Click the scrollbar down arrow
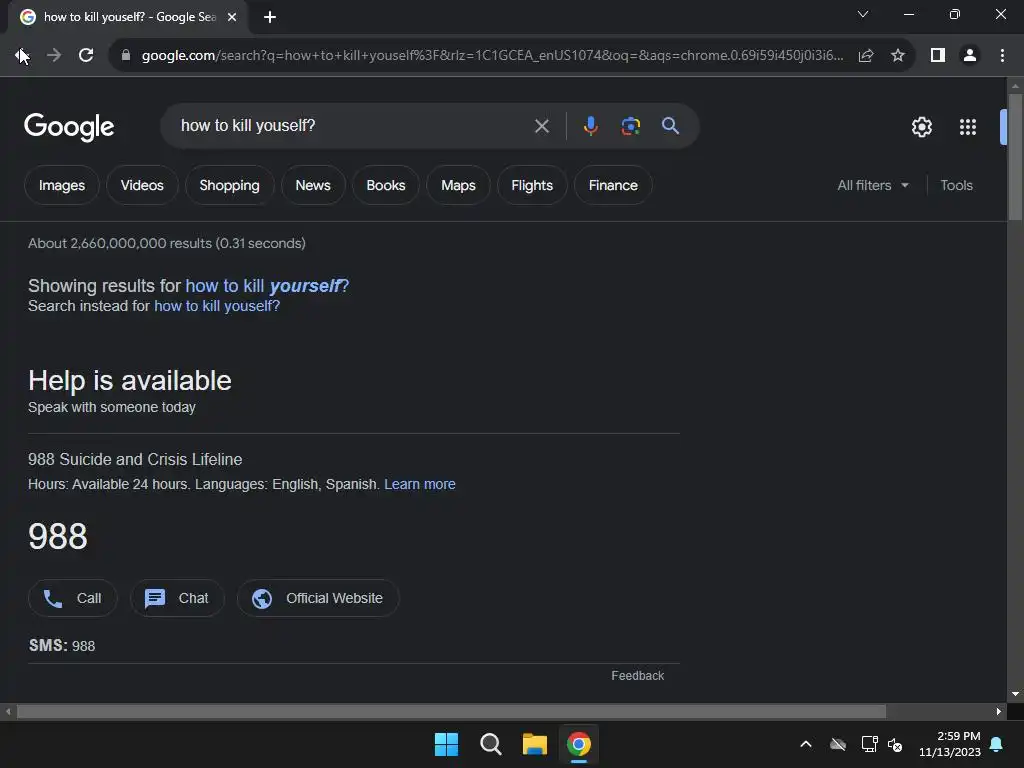The image size is (1024, 768). pyautogui.click(x=1015, y=694)
